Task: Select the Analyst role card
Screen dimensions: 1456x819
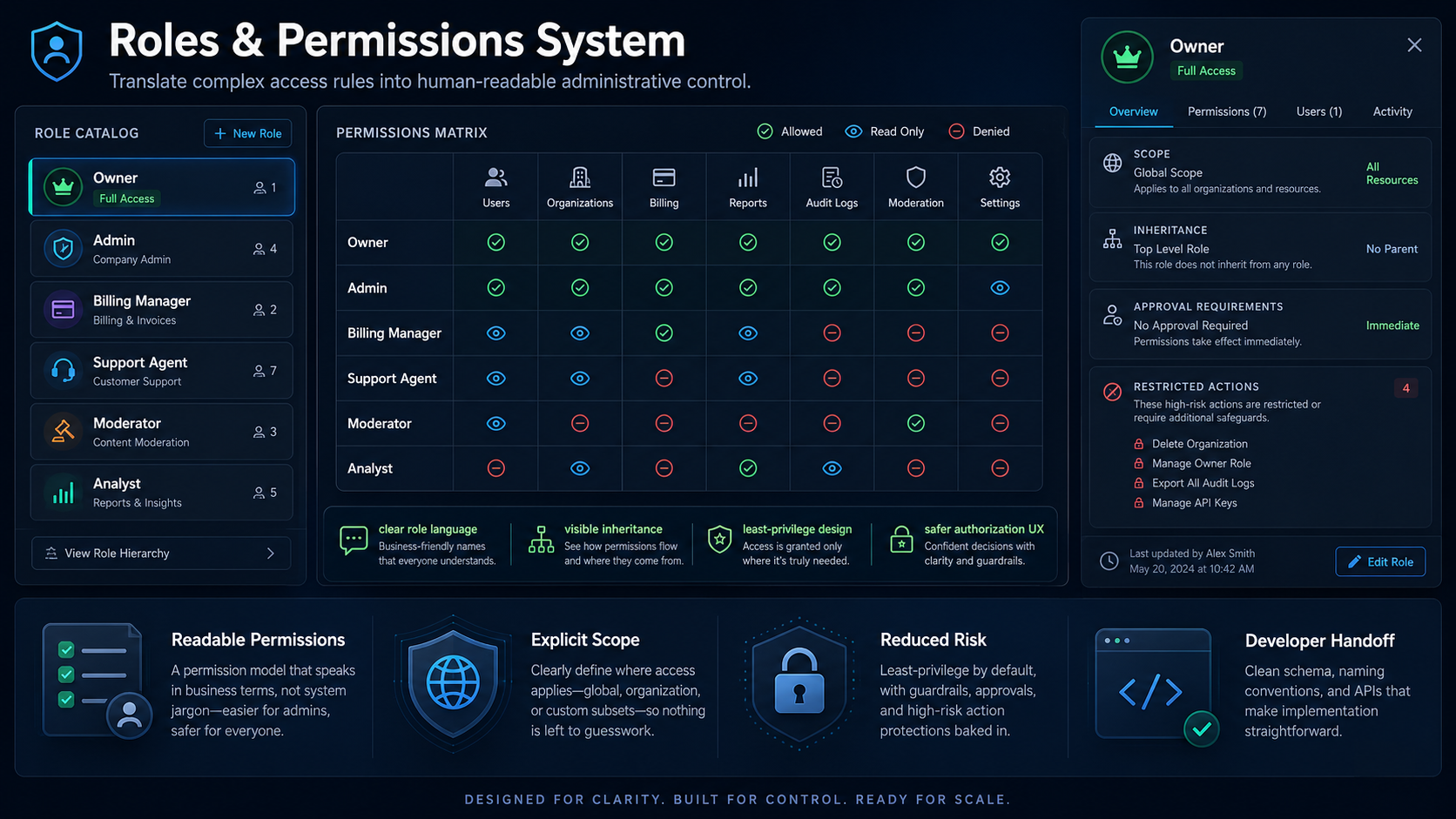Action: [162, 493]
